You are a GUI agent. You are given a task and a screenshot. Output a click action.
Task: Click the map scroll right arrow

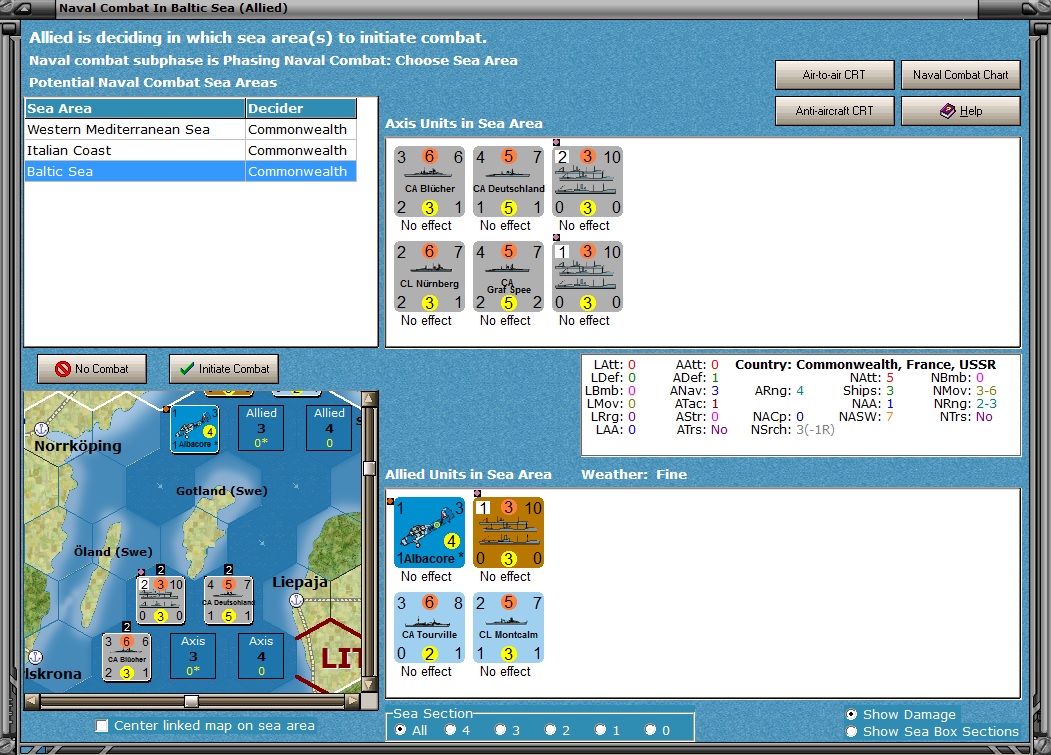coord(353,701)
